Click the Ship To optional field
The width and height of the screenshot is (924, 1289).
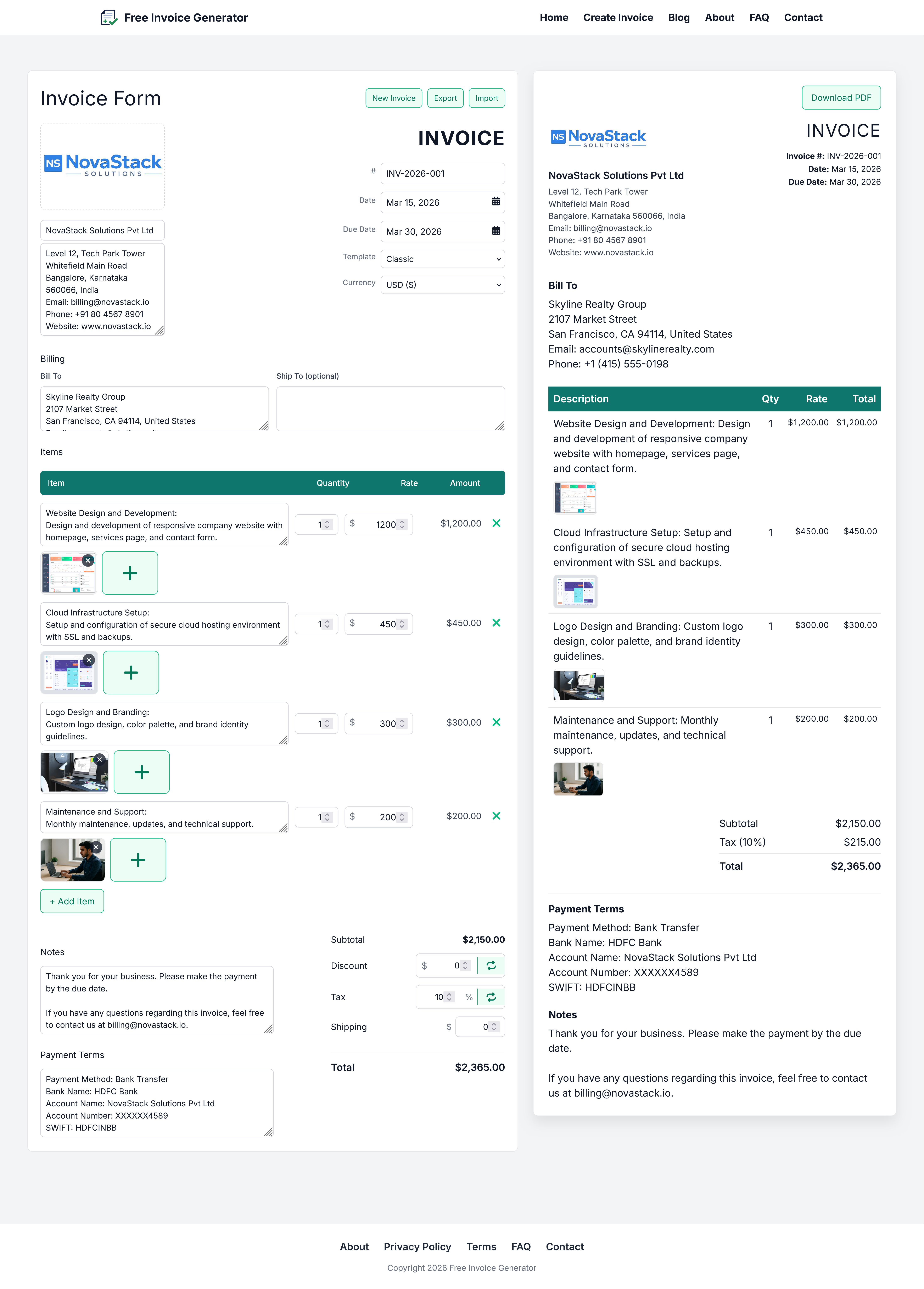tap(390, 408)
